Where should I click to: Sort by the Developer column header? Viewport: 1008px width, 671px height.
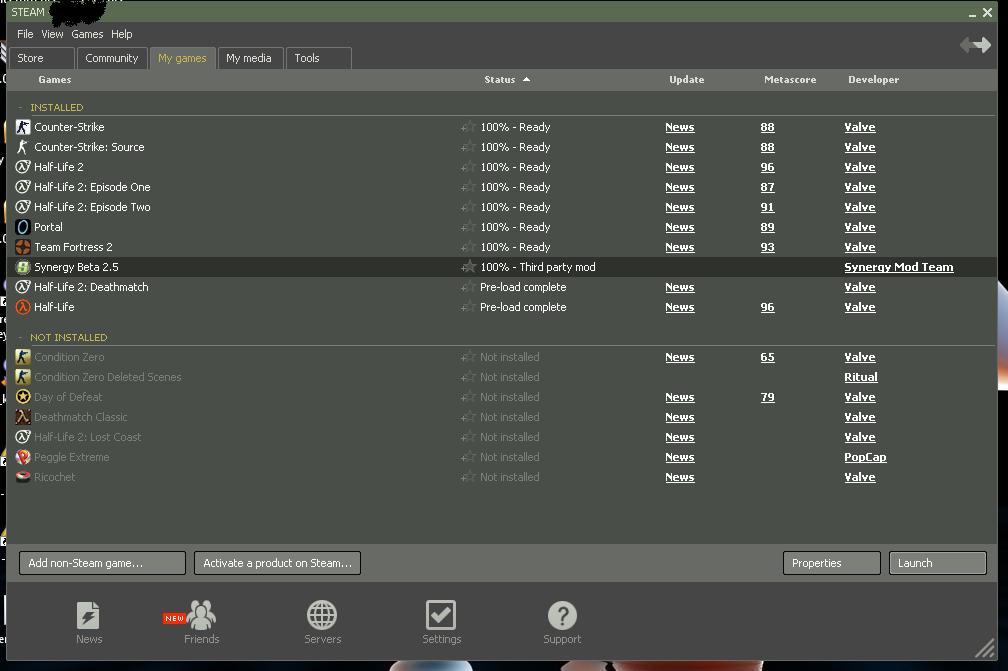(x=873, y=80)
